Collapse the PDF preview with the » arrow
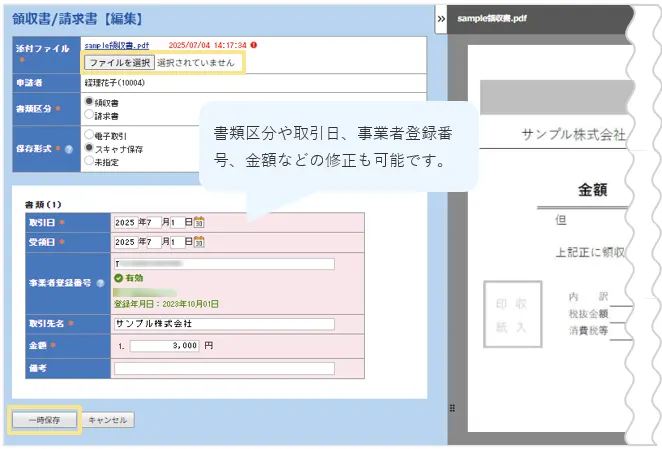 [x=441, y=18]
